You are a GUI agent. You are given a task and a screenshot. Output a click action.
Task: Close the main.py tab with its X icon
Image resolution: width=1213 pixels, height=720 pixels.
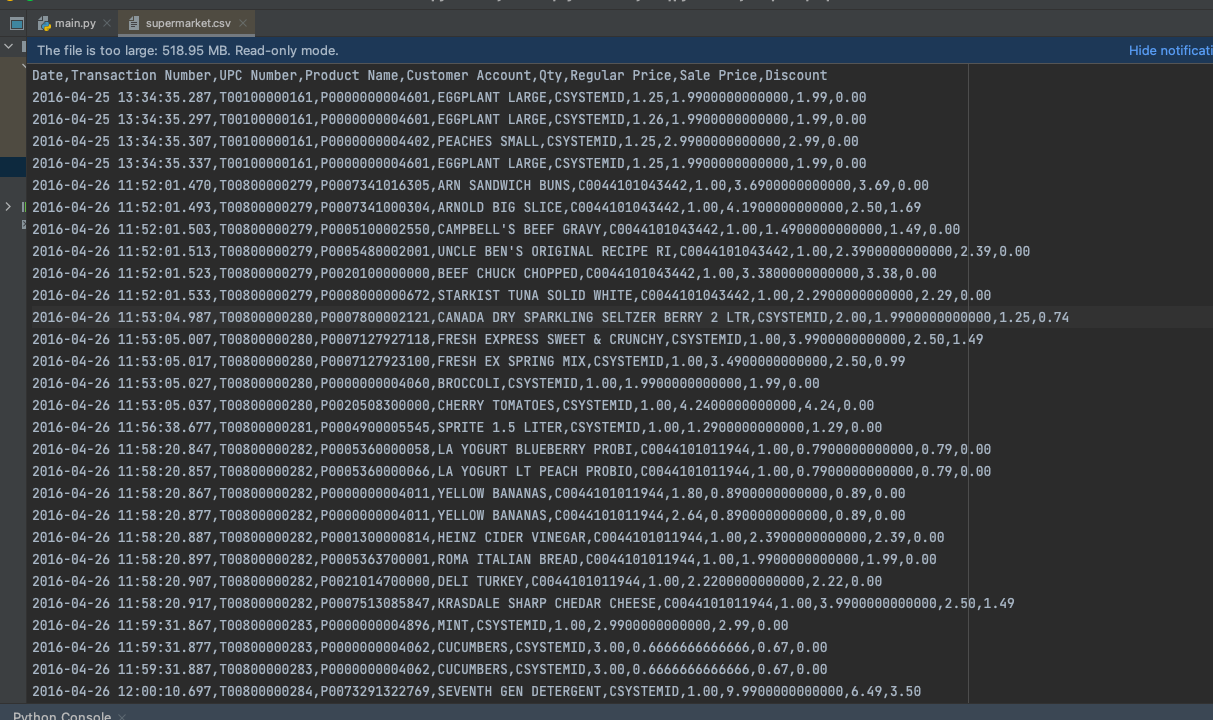click(x=107, y=22)
